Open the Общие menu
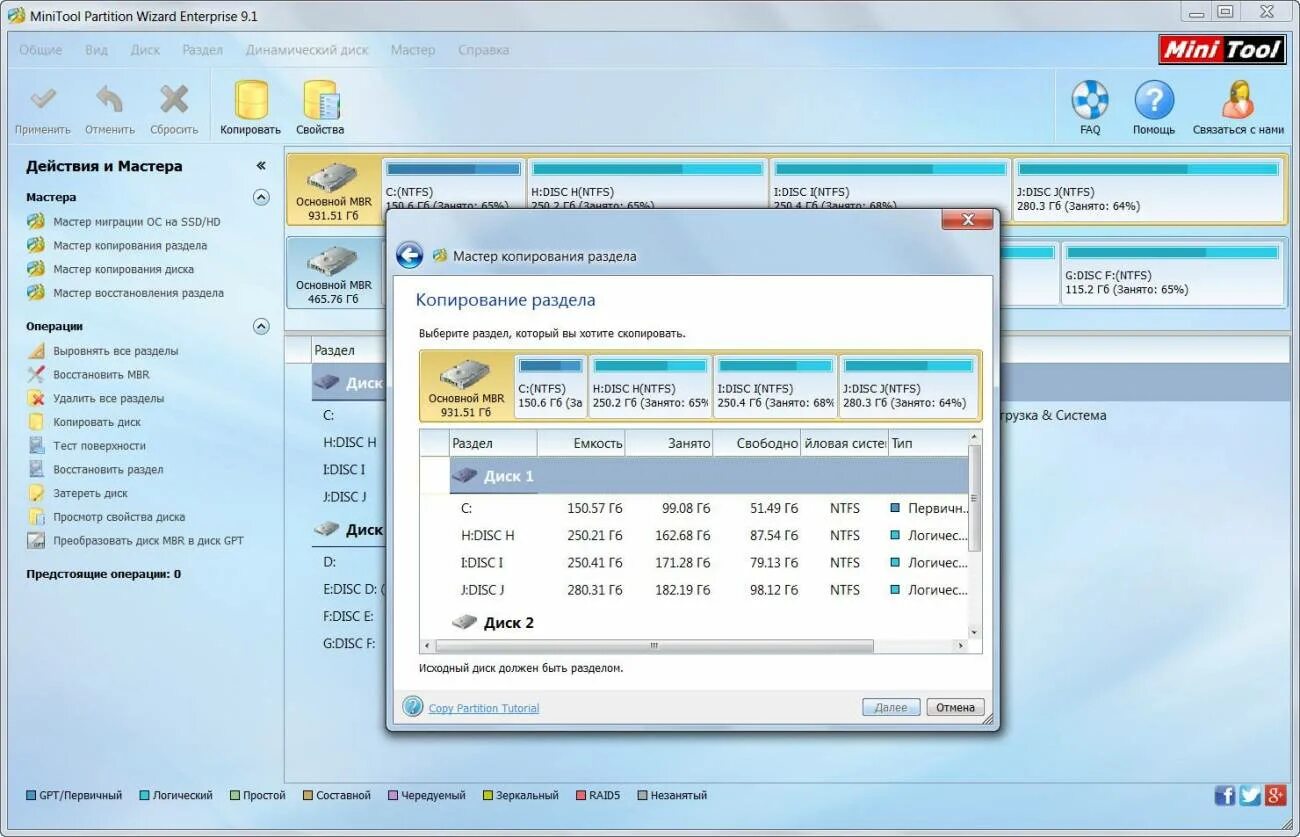 click(40, 50)
